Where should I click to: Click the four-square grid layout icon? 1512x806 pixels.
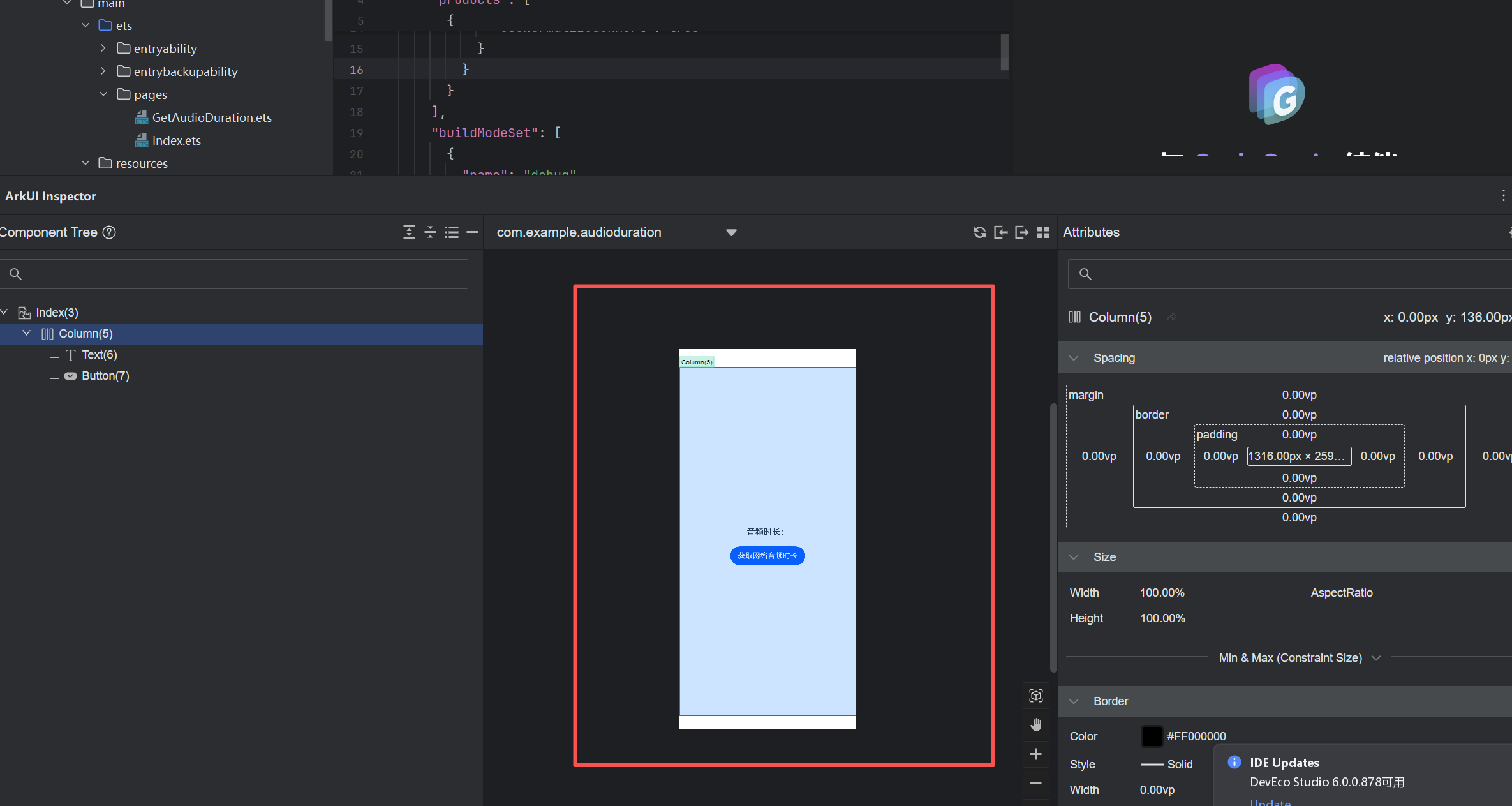tap(1043, 232)
